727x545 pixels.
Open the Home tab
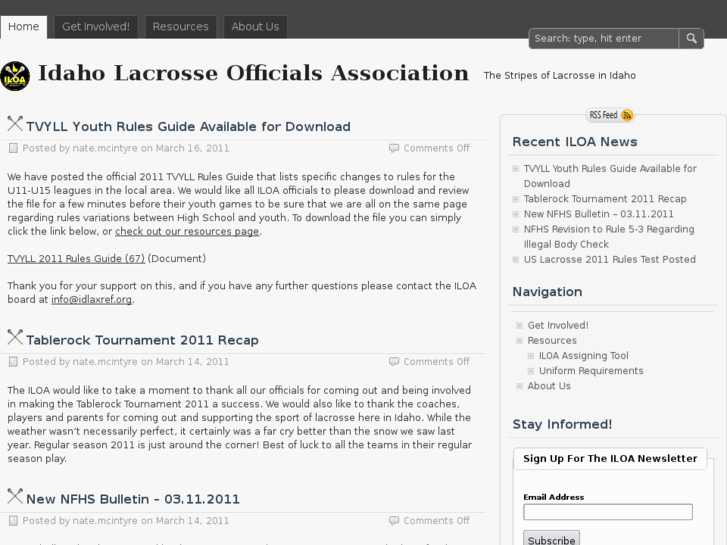(24, 27)
